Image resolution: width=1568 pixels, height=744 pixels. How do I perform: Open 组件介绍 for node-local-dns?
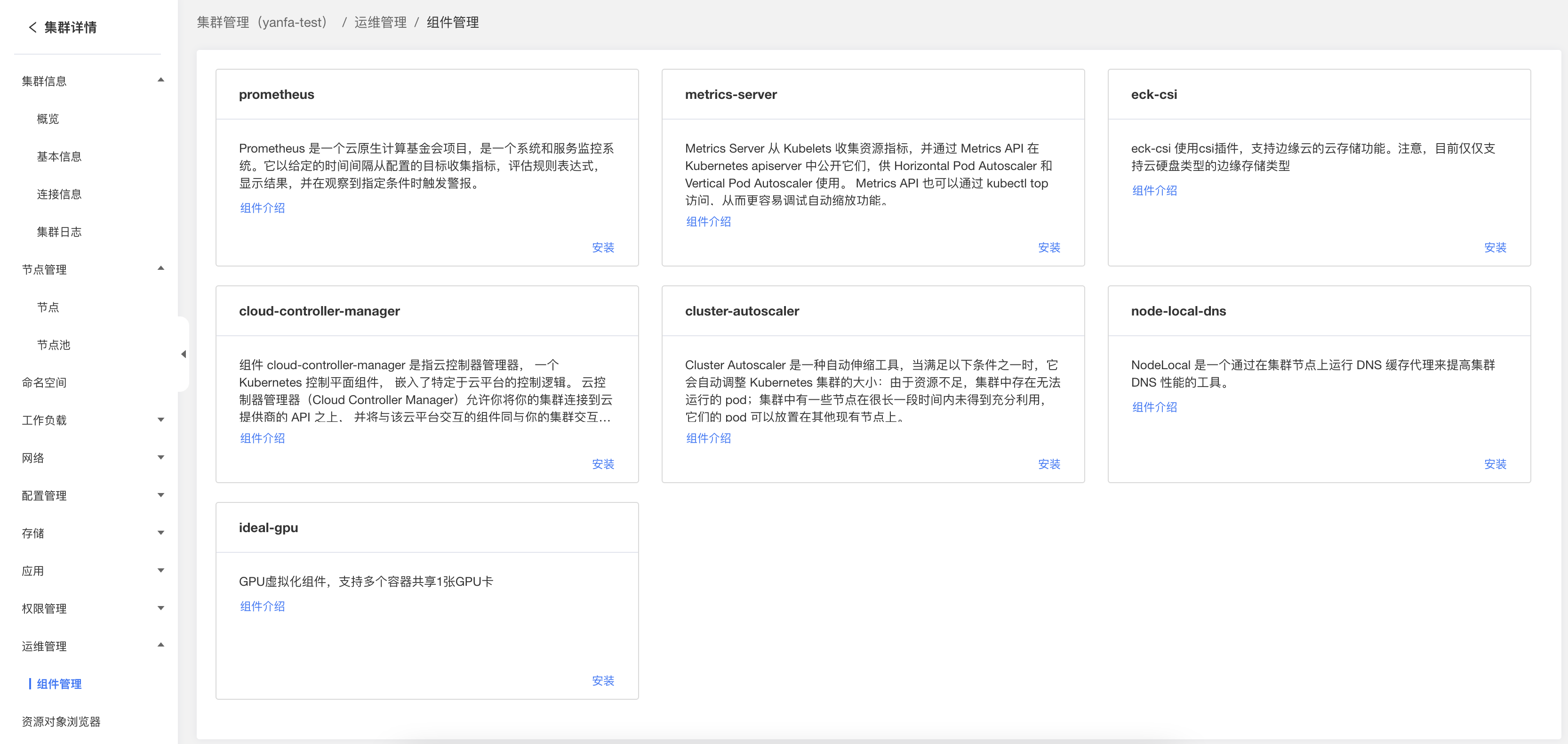1155,407
